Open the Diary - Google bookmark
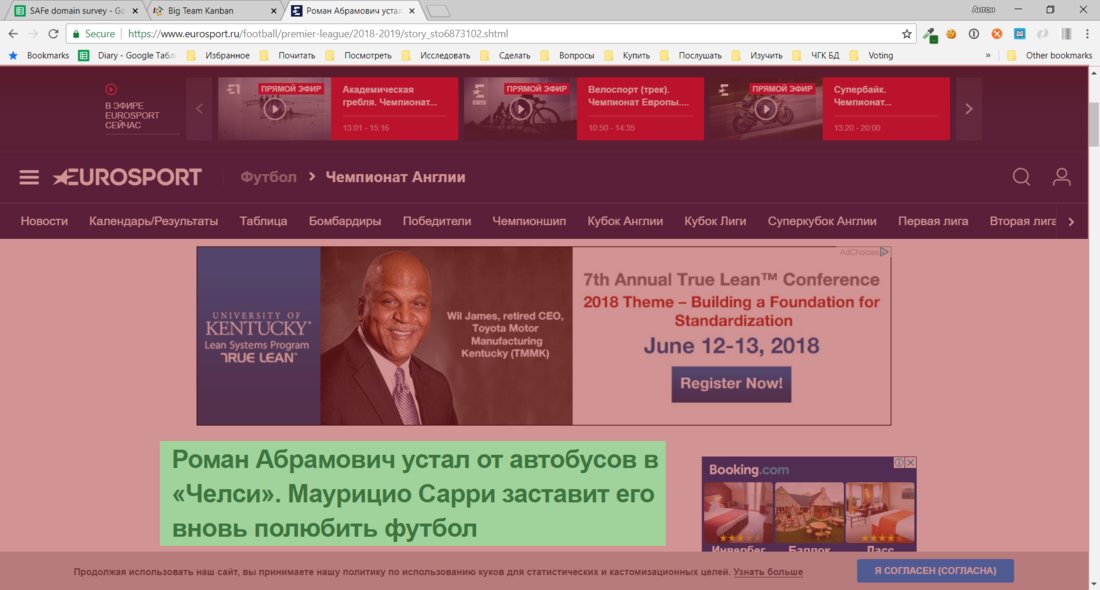The image size is (1100, 590). [126, 55]
